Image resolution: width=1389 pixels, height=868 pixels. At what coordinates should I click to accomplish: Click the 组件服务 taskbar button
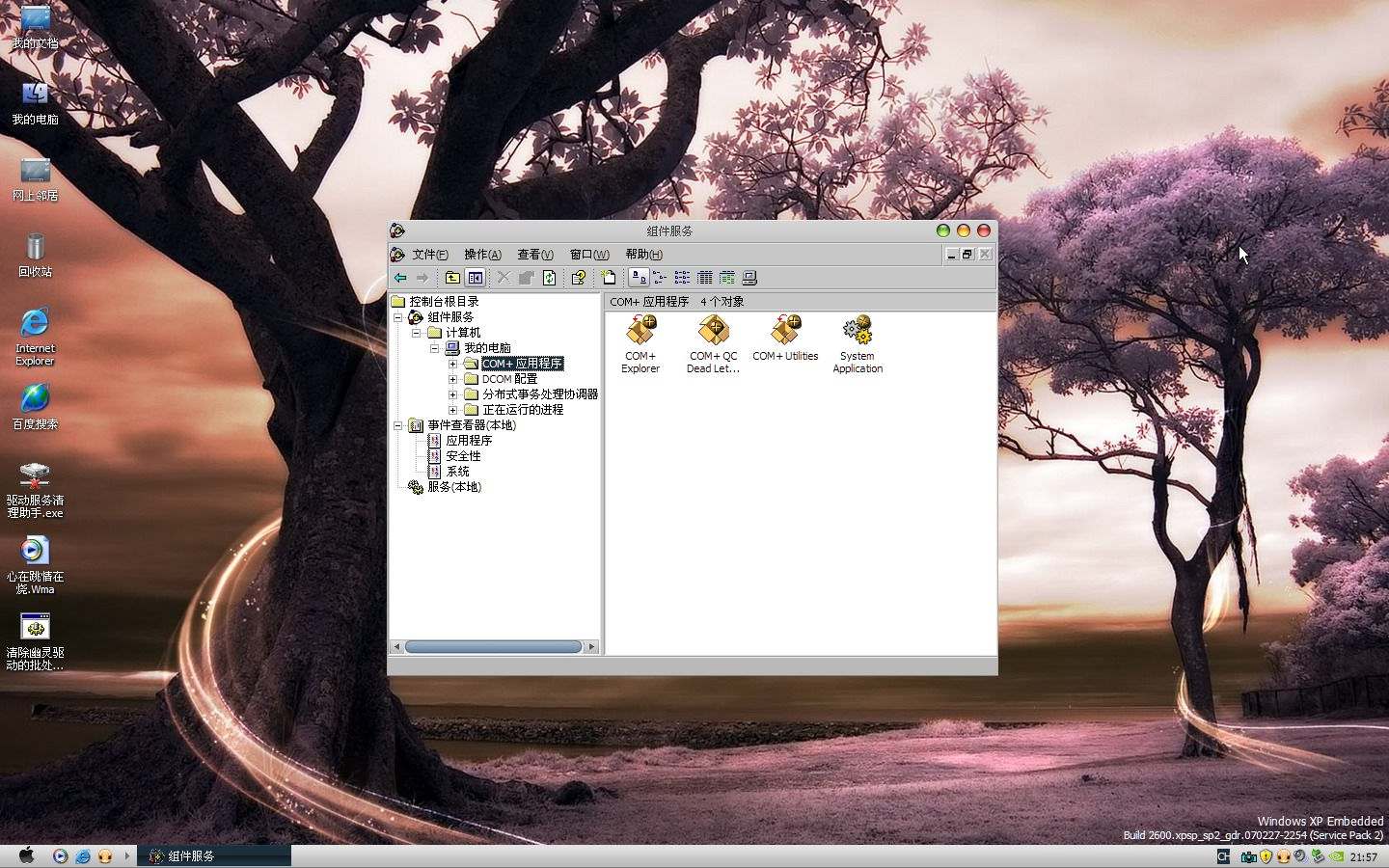point(214,855)
